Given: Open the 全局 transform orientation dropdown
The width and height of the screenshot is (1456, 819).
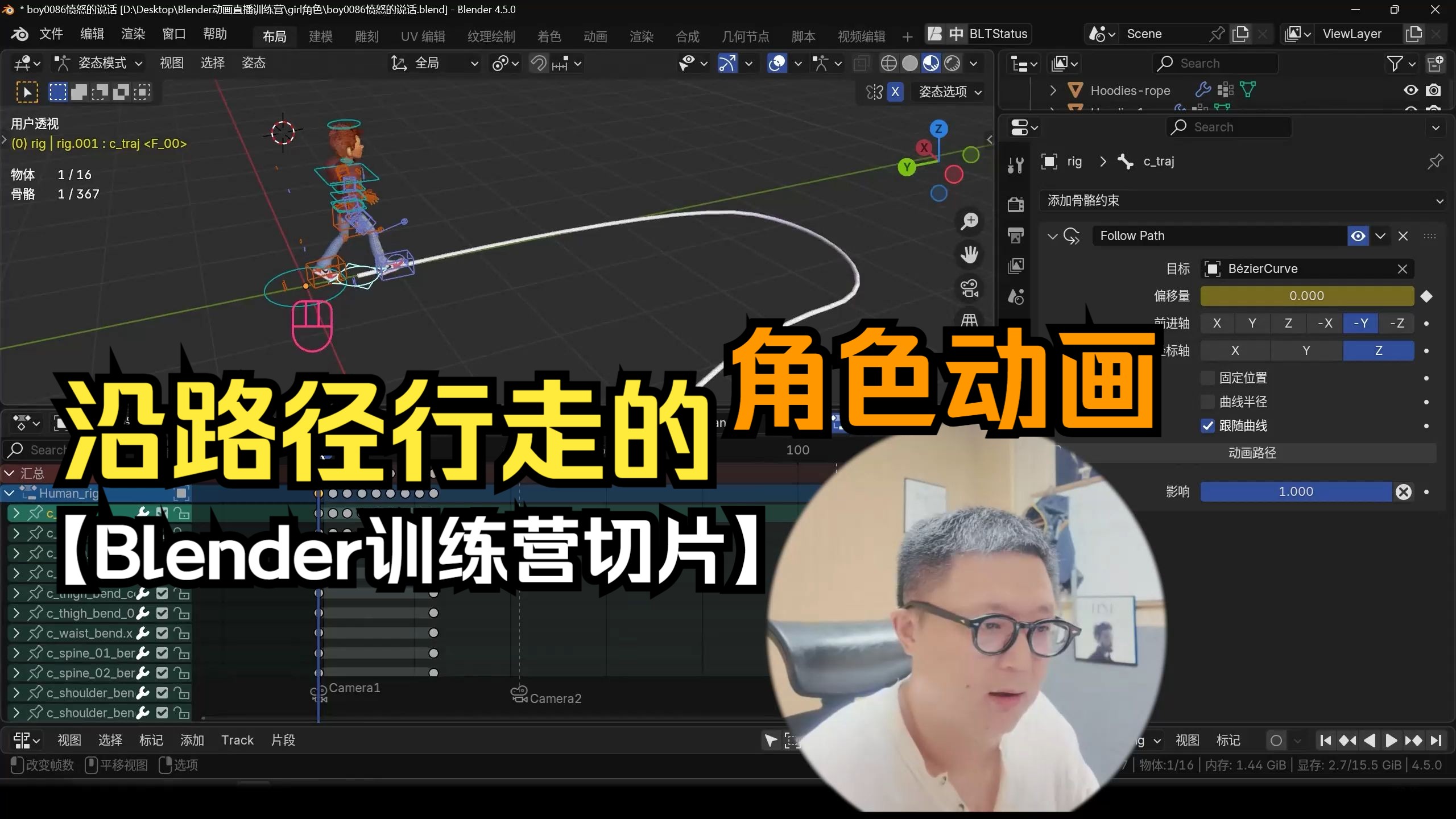Looking at the screenshot, I should pyautogui.click(x=435, y=63).
